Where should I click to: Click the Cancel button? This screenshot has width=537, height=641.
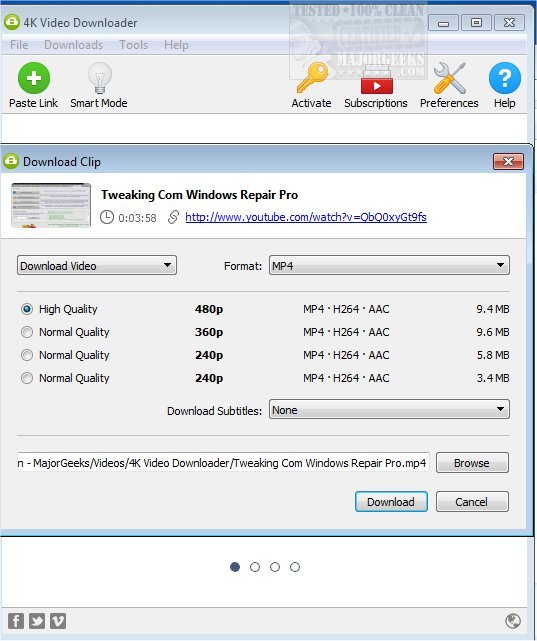pyautogui.click(x=472, y=502)
